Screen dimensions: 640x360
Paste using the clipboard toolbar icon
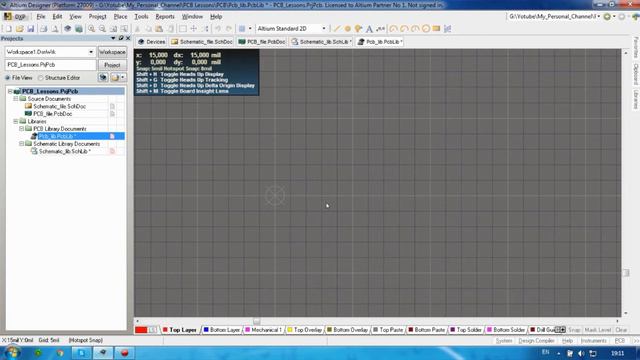tap(159, 29)
